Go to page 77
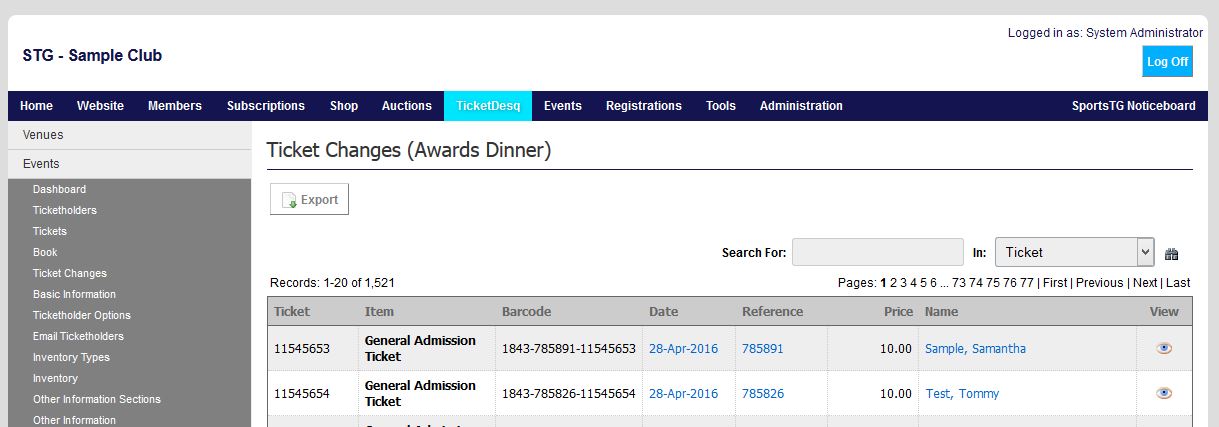1219x427 pixels. pos(1027,283)
